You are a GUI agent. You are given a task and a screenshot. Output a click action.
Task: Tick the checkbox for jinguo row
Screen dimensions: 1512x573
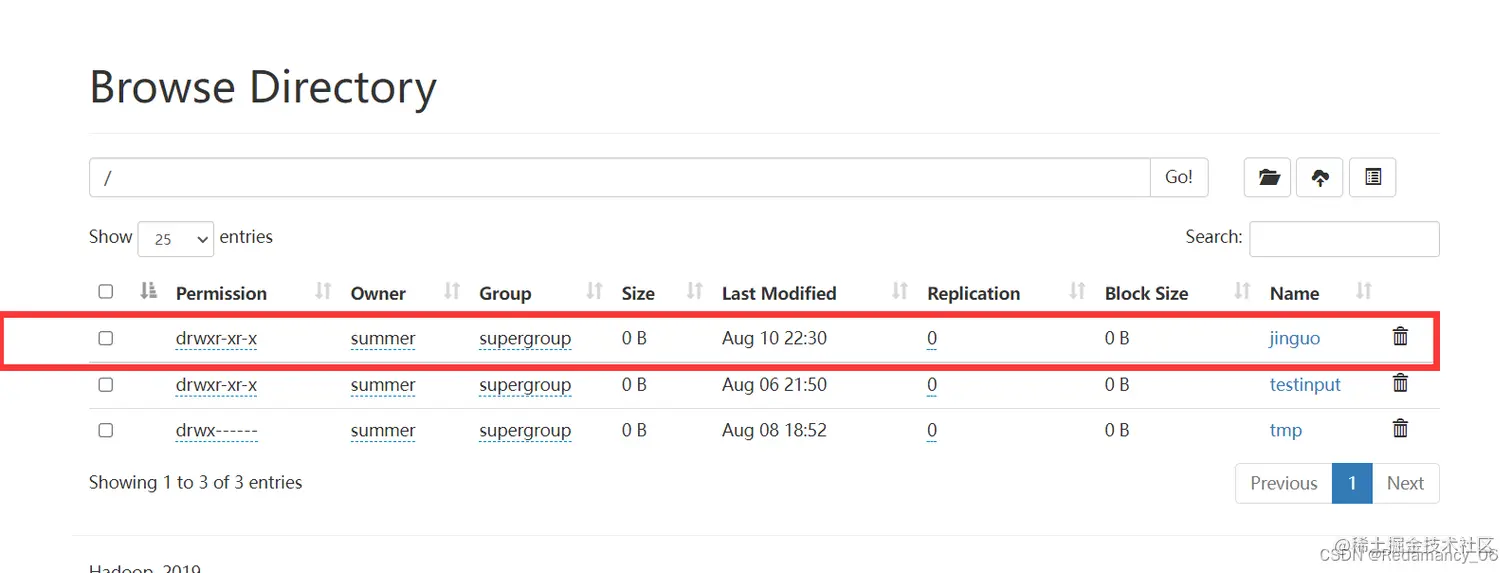pos(106,338)
